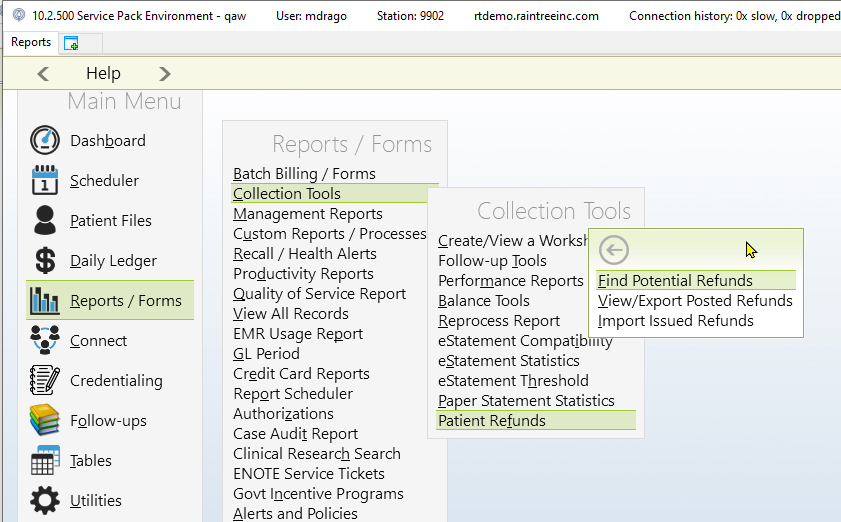The image size is (841, 522).
Task: Click the Scheduler label in Main Menu
Action: tap(104, 180)
